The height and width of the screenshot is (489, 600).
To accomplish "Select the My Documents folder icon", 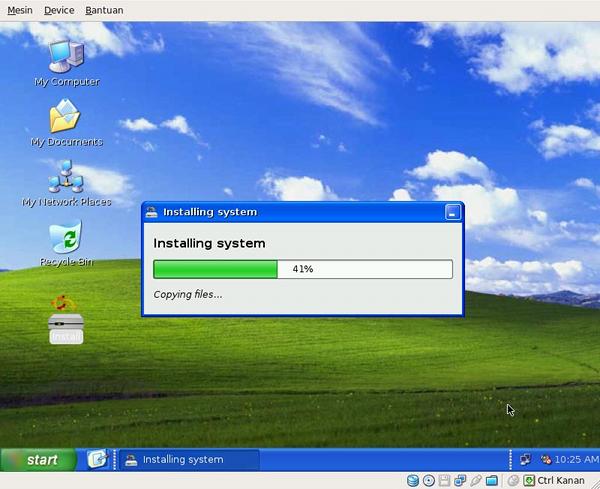I will 66,123.
